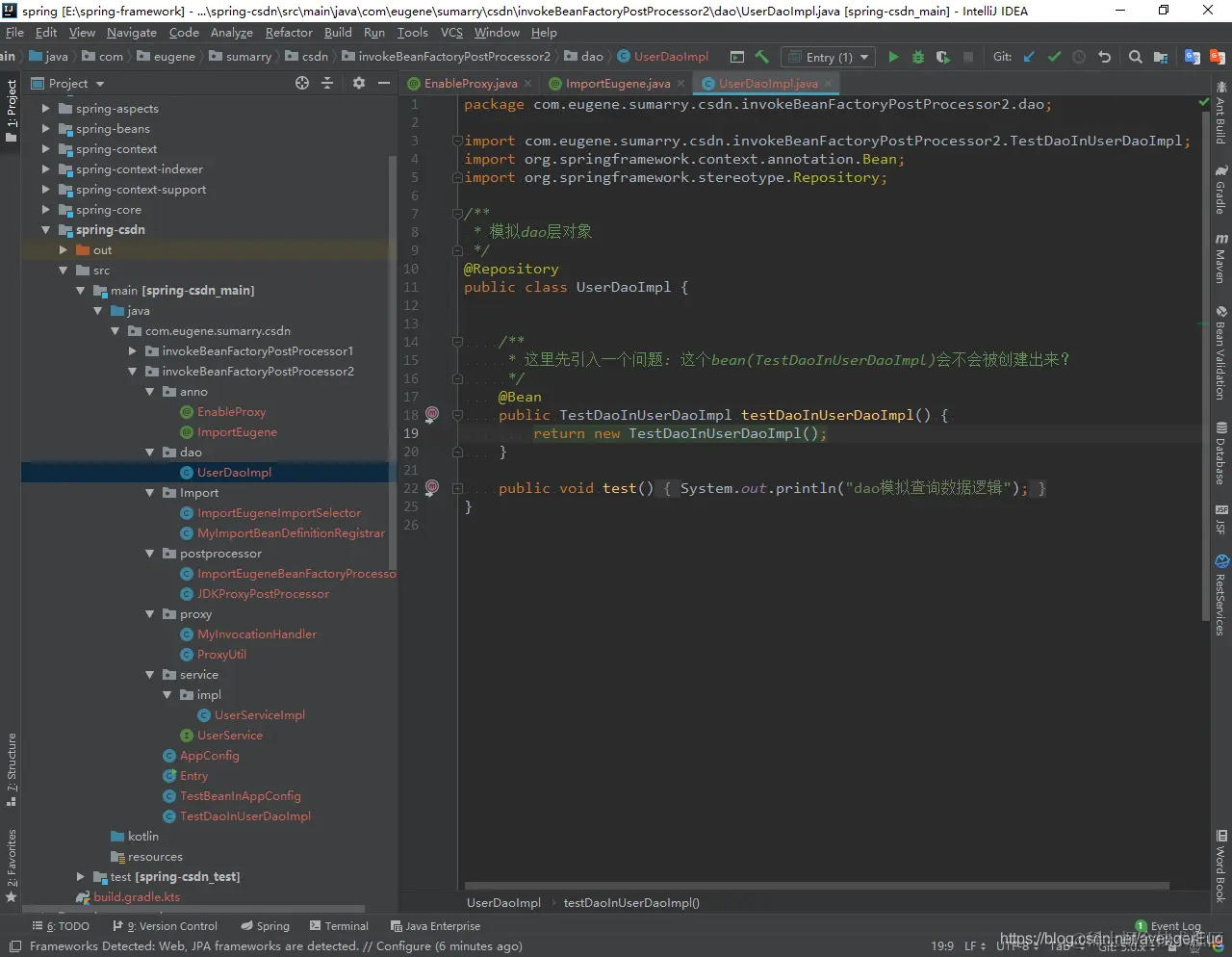
Task: Commit changes with the green checkmark icon
Action: [1054, 58]
